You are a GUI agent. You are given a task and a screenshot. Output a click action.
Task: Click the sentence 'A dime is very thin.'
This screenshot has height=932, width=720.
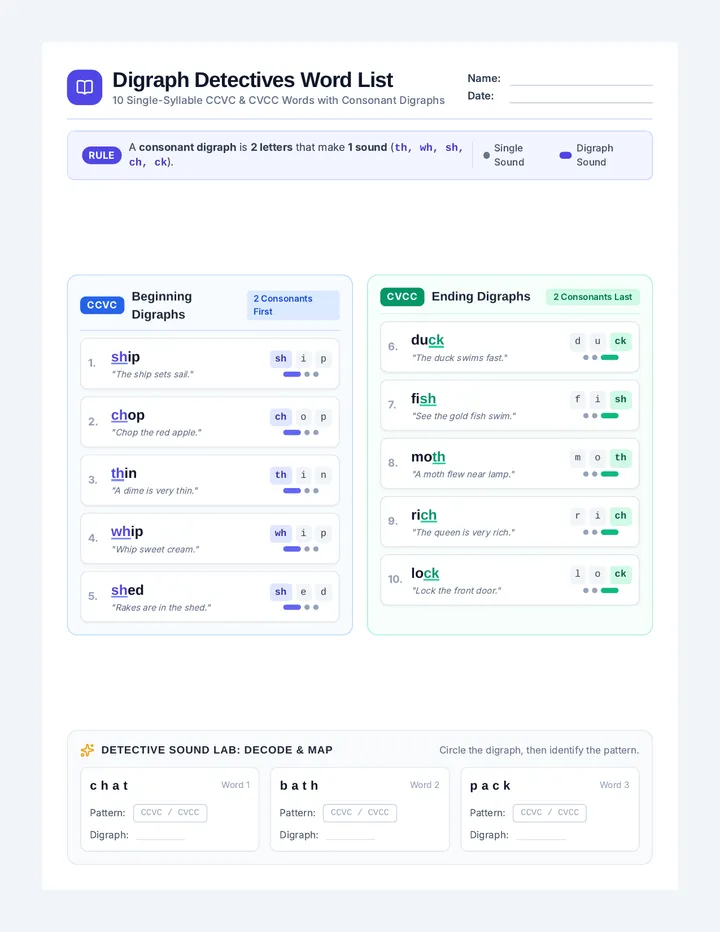(155, 491)
